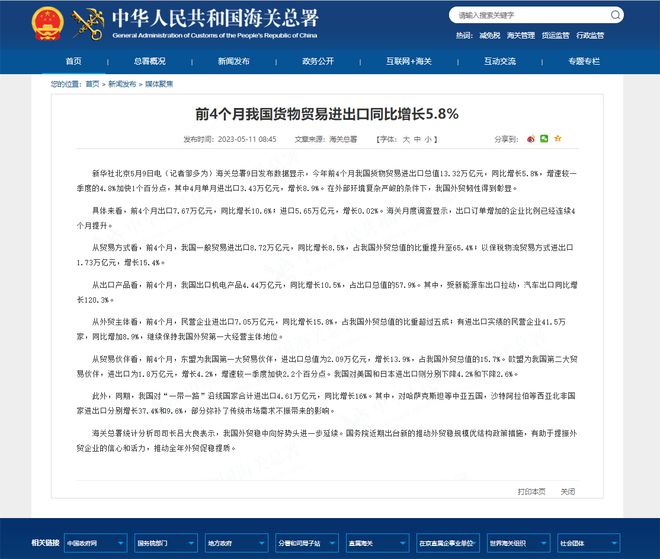Expand the 直属海关 dropdown
Screen dimensions: 660x559
(378, 543)
